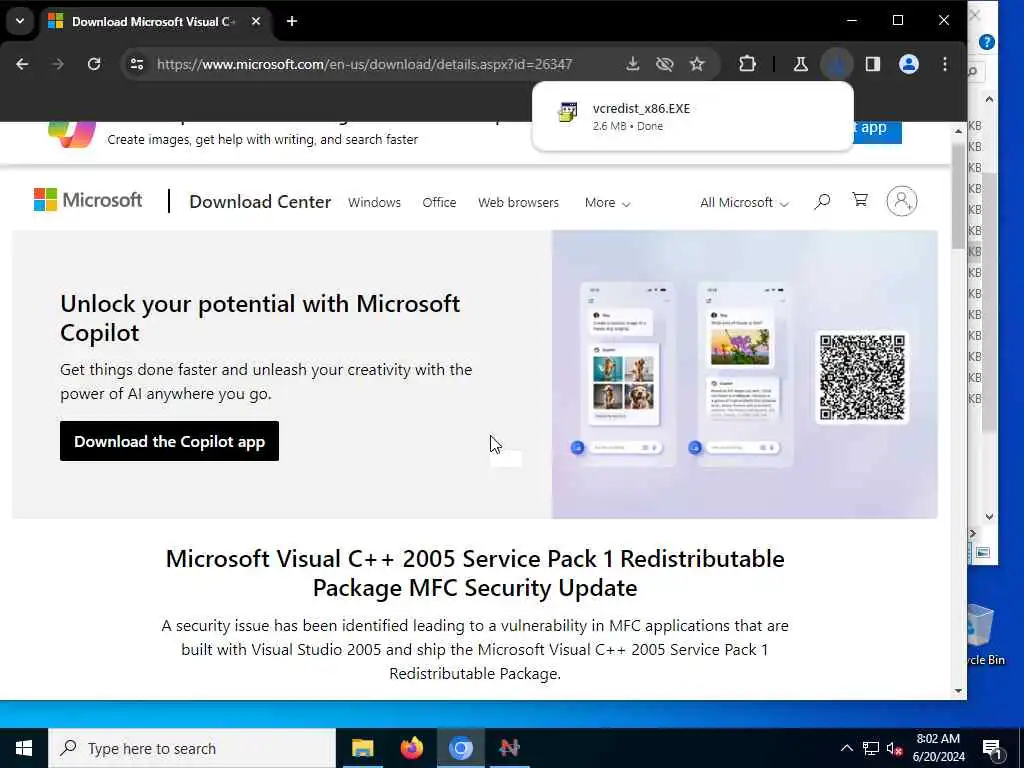
Task: Click the muted volume tray icon
Action: click(x=895, y=748)
